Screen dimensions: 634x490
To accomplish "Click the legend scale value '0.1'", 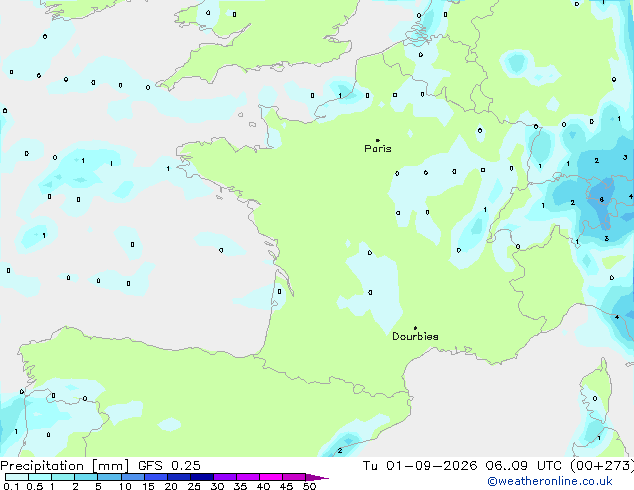I will coord(11,486).
